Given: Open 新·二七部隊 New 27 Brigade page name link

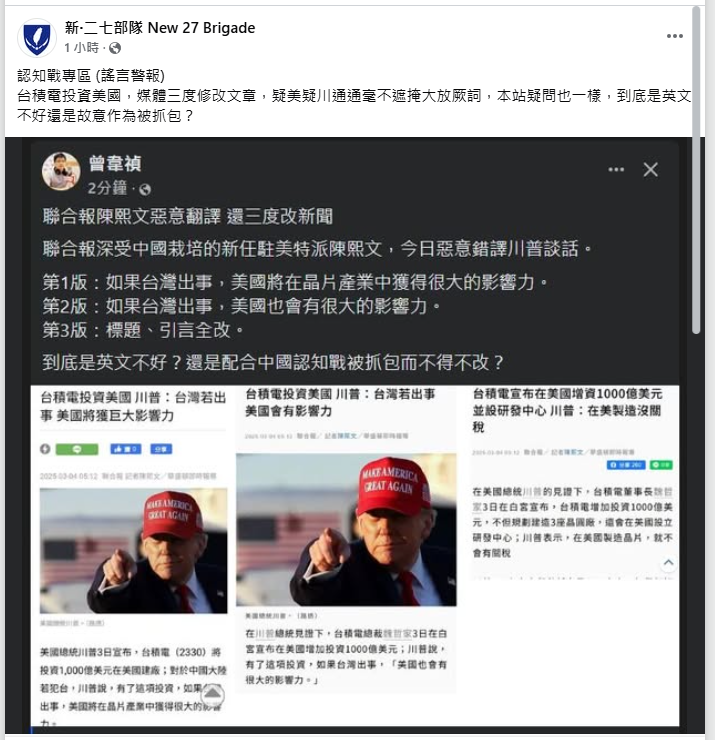Looking at the screenshot, I should click(x=160, y=28).
